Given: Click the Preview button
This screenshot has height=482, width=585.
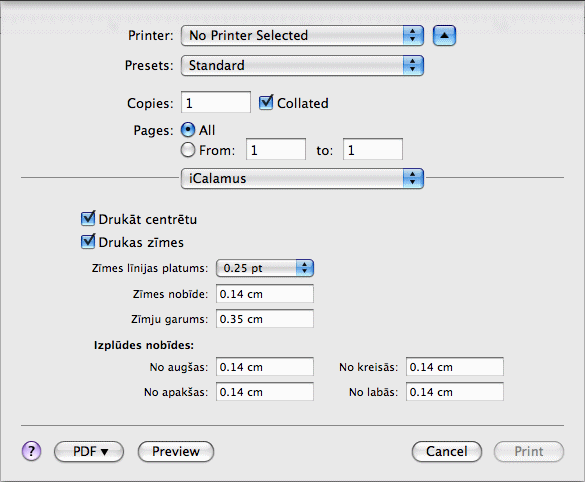Looking at the screenshot, I should [176, 451].
